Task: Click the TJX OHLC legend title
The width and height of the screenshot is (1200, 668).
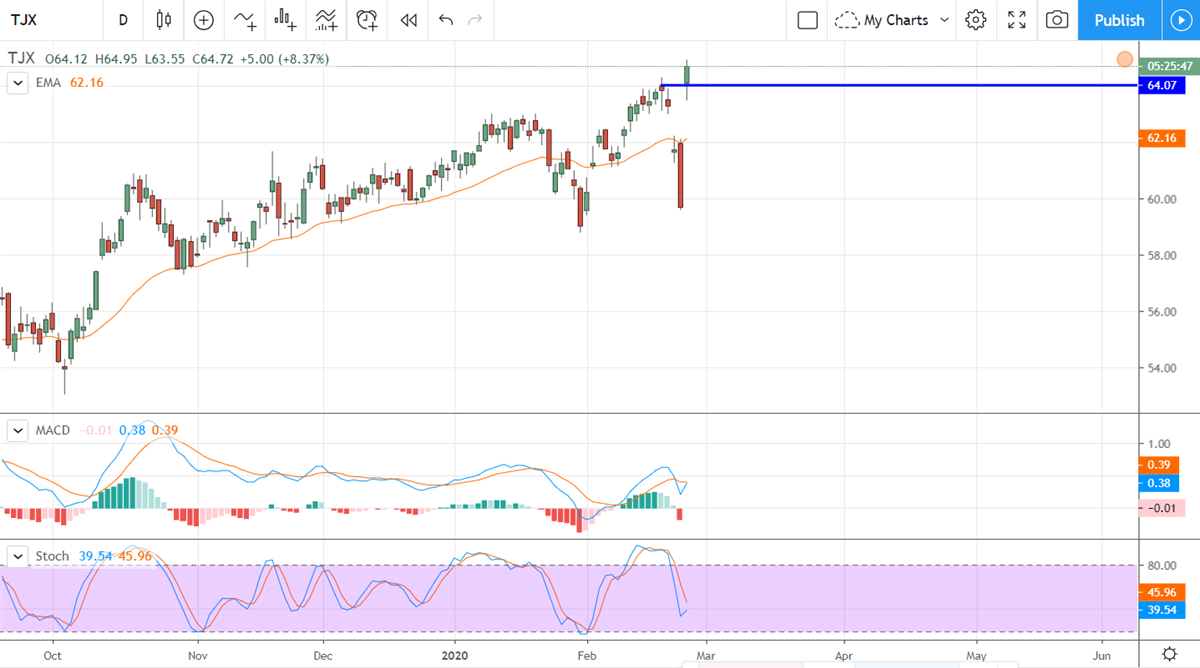Action: (20, 59)
